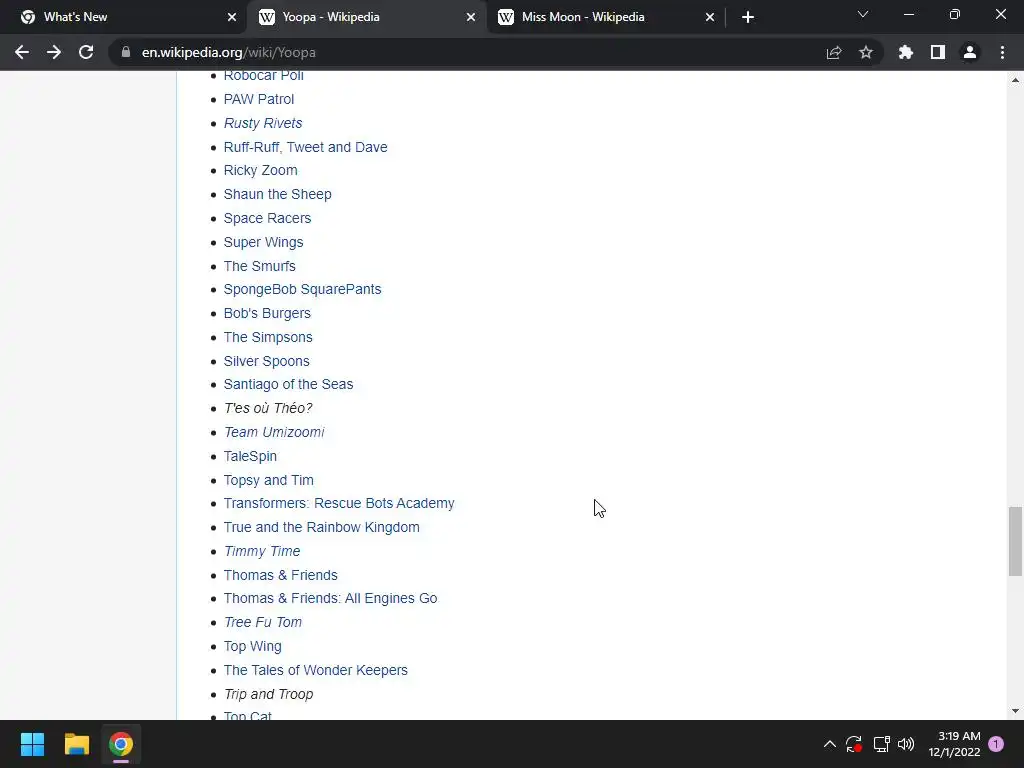Click the address bar URL
The height and width of the screenshot is (768, 1024).
(229, 52)
